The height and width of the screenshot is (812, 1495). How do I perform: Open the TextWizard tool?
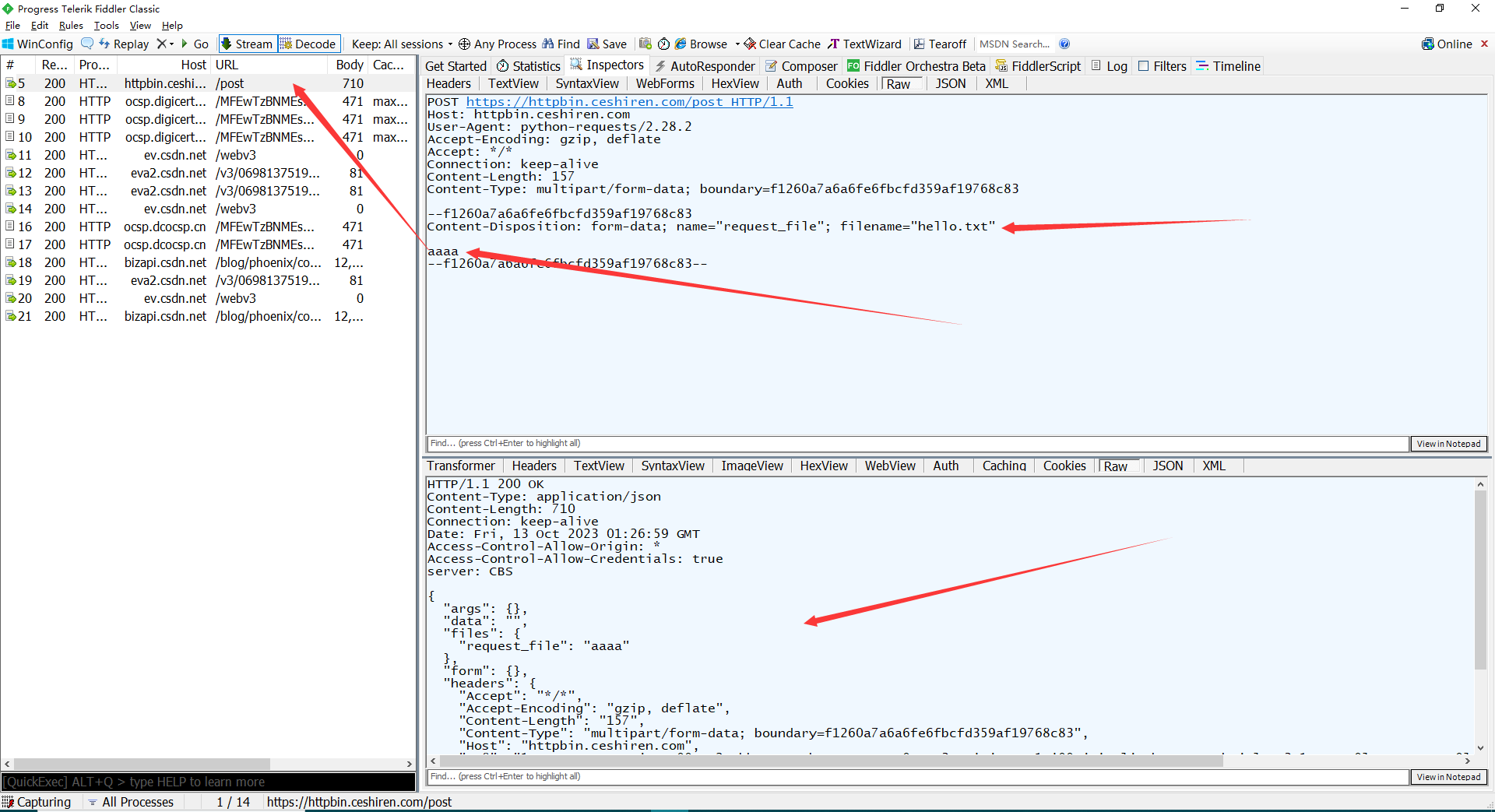(864, 44)
